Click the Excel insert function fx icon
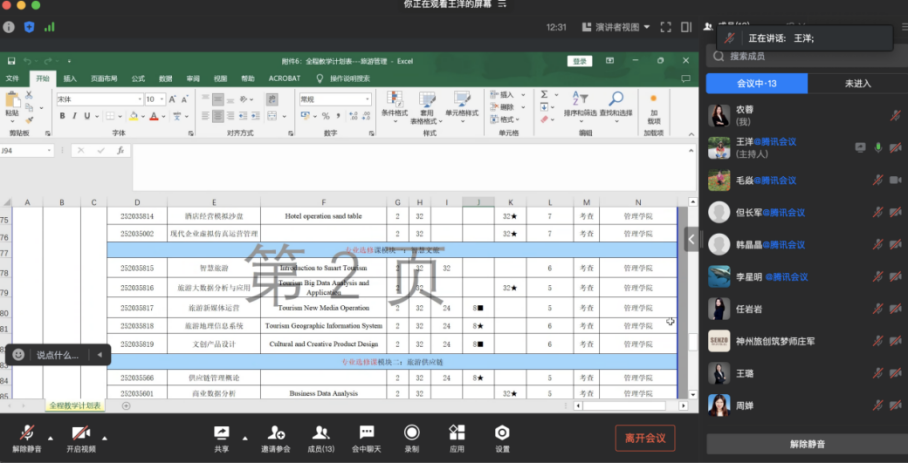This screenshot has height=464, width=908. click(120, 151)
